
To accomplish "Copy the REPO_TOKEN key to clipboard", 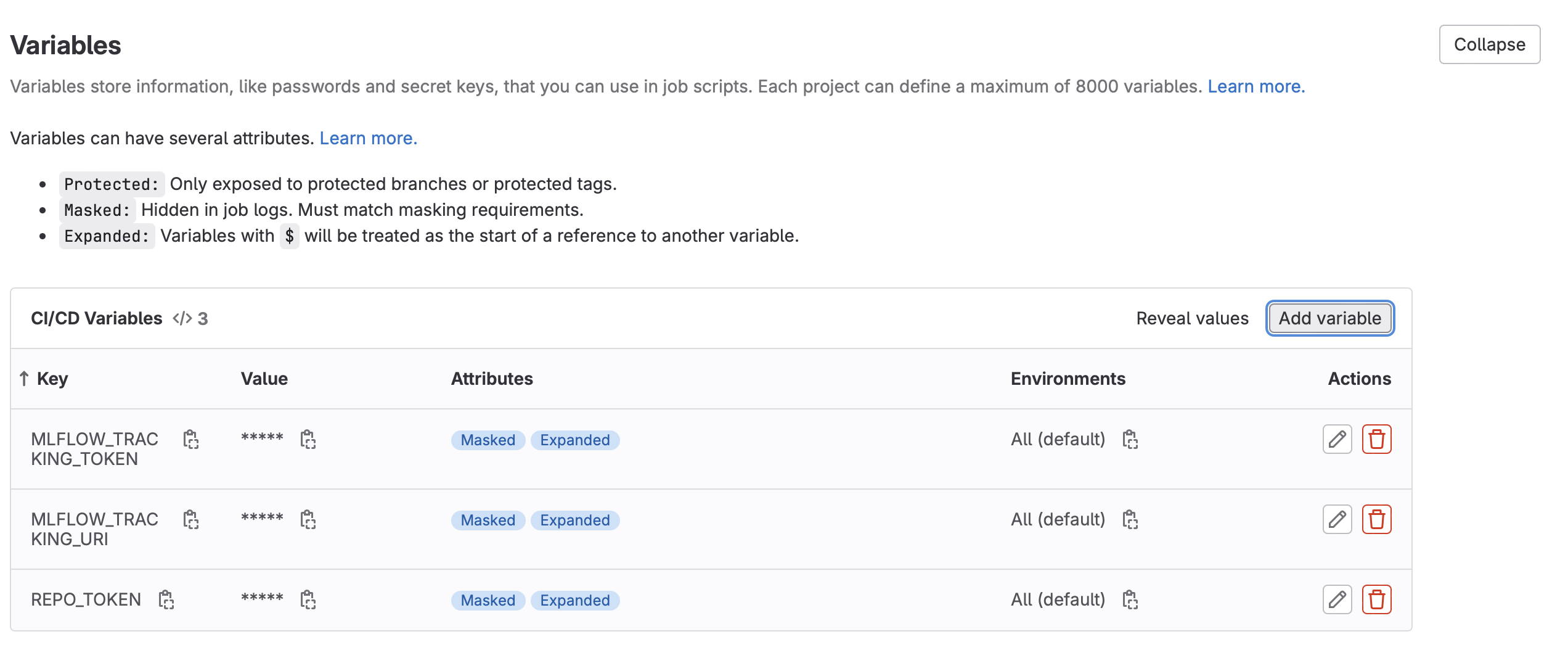I will tap(167, 599).
